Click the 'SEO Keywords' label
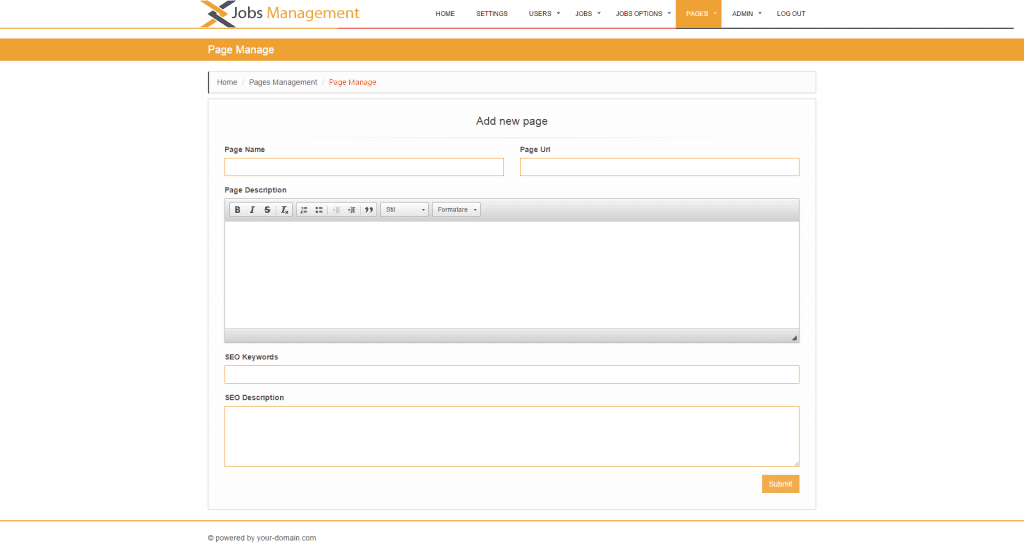This screenshot has width=1024, height=549. pos(251,357)
